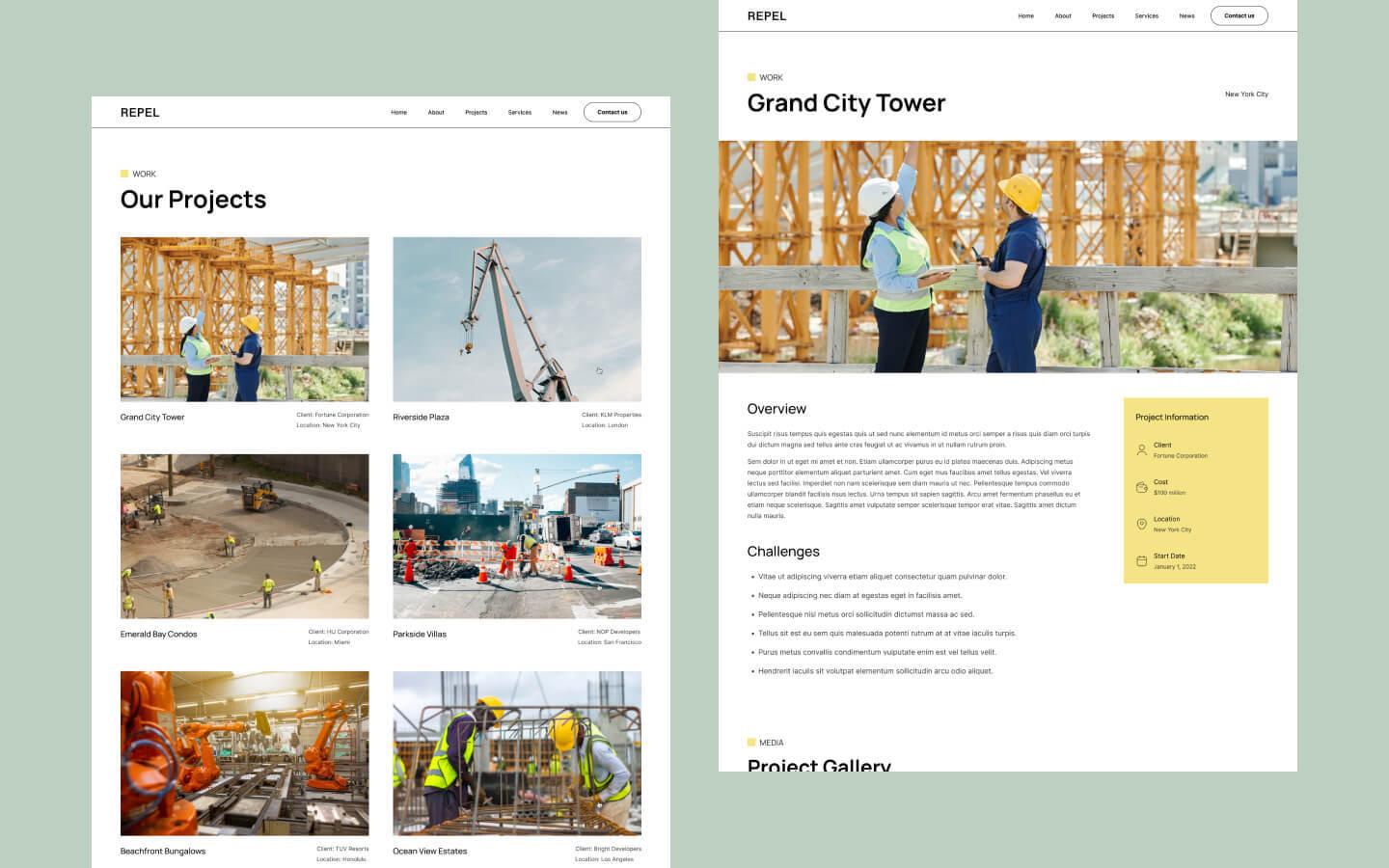Open the About page
The image size is (1389, 868).
[x=436, y=112]
